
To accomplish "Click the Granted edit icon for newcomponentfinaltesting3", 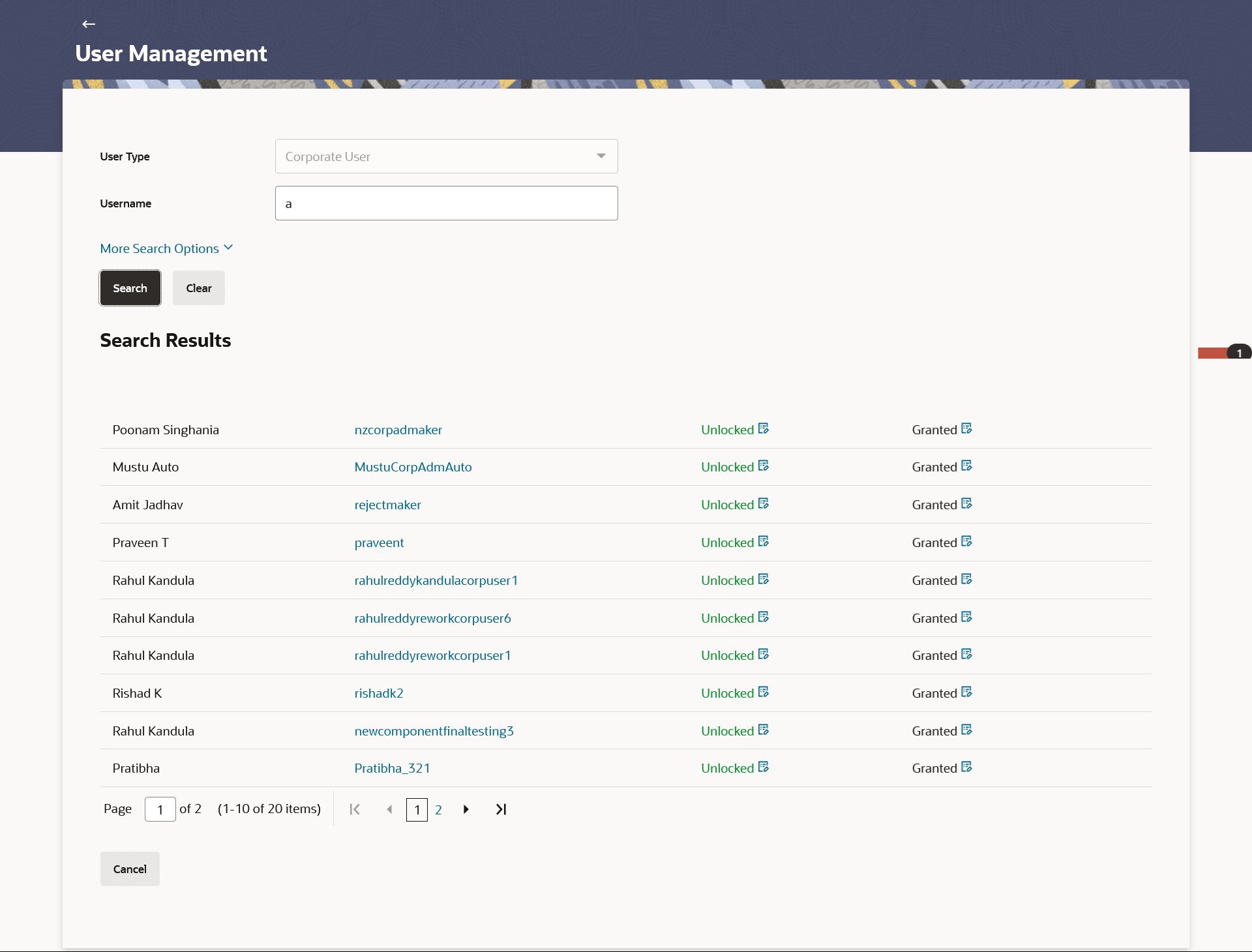I will 966,730.
